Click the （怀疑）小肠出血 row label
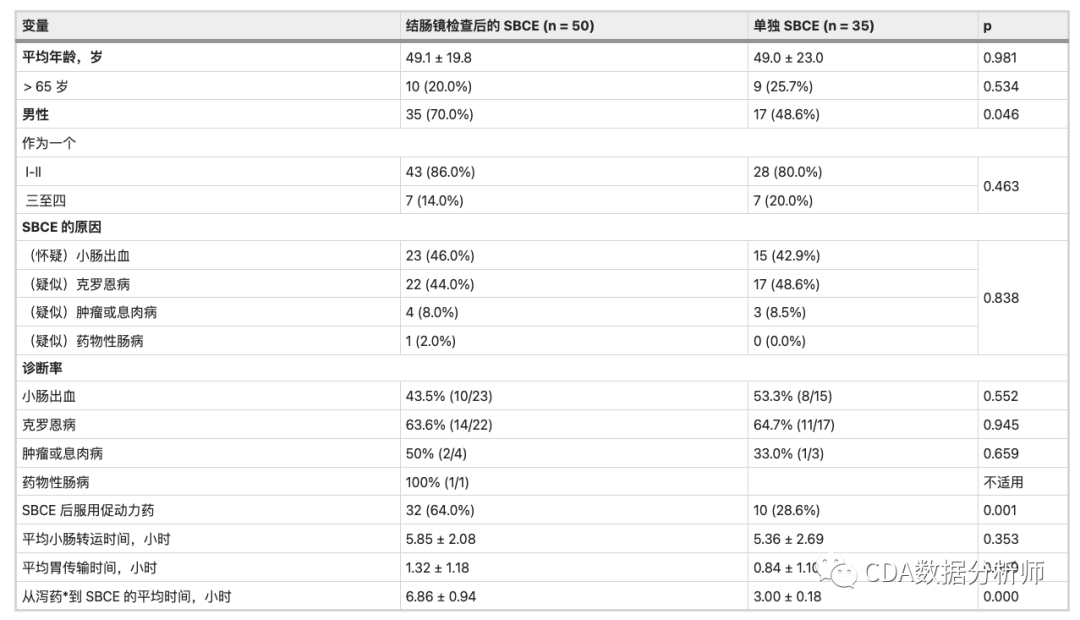 (x=76, y=256)
